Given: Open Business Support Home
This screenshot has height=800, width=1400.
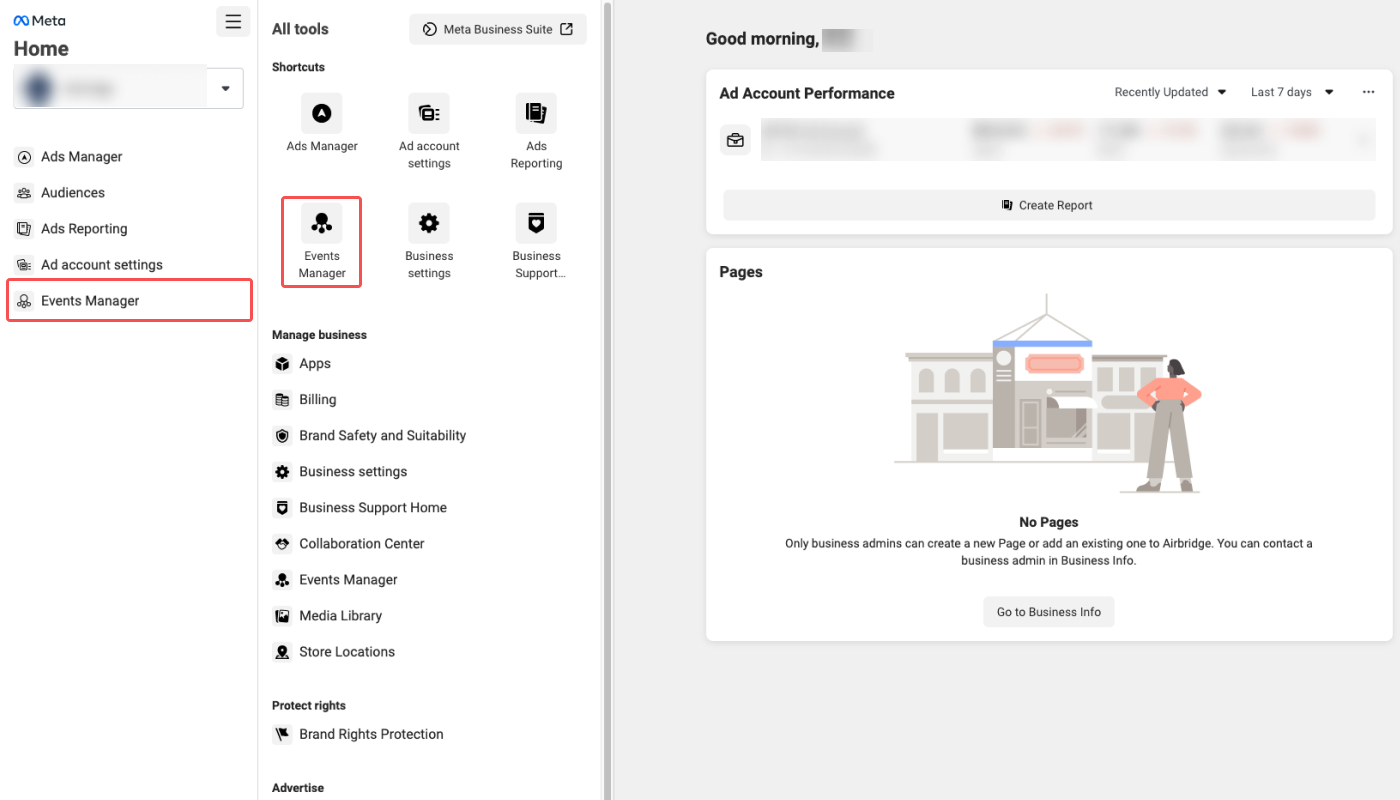Looking at the screenshot, I should point(373,508).
